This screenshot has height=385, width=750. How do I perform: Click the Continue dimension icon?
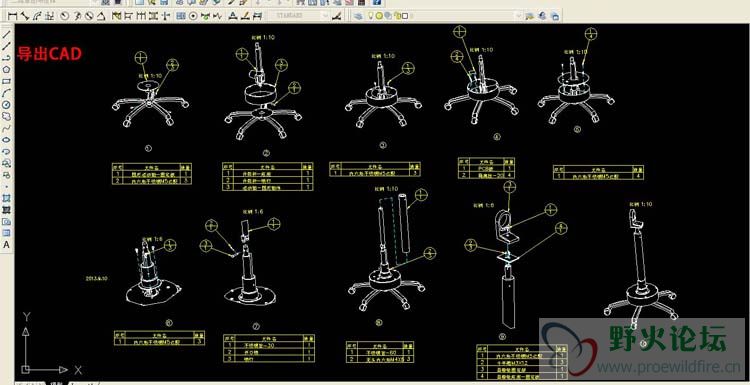(141, 16)
